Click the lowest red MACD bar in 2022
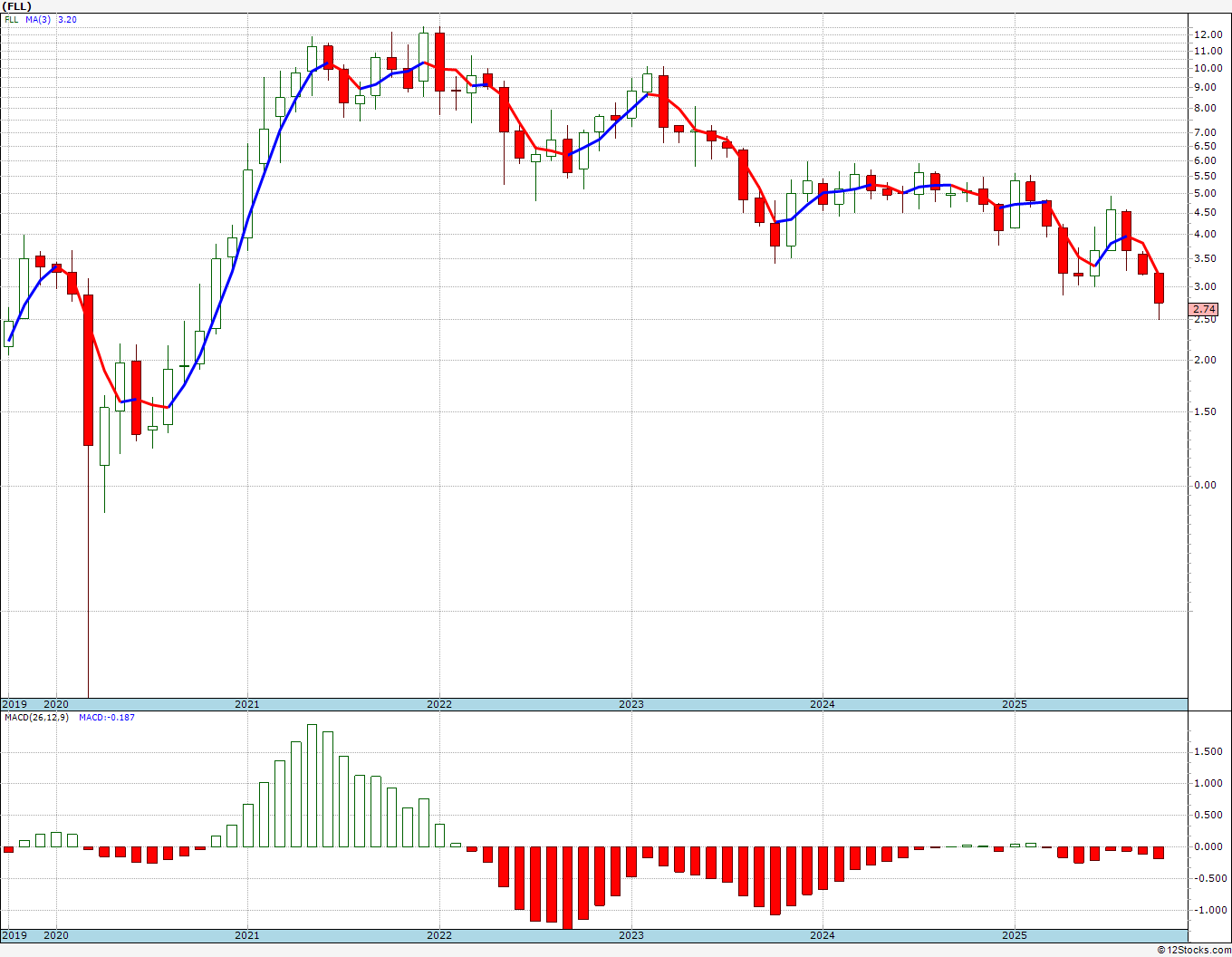This screenshot has width=1232, height=957. pyautogui.click(x=567, y=888)
